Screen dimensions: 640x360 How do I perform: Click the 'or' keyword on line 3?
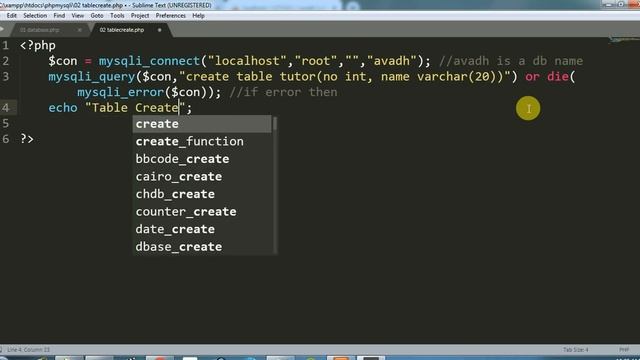click(x=532, y=77)
